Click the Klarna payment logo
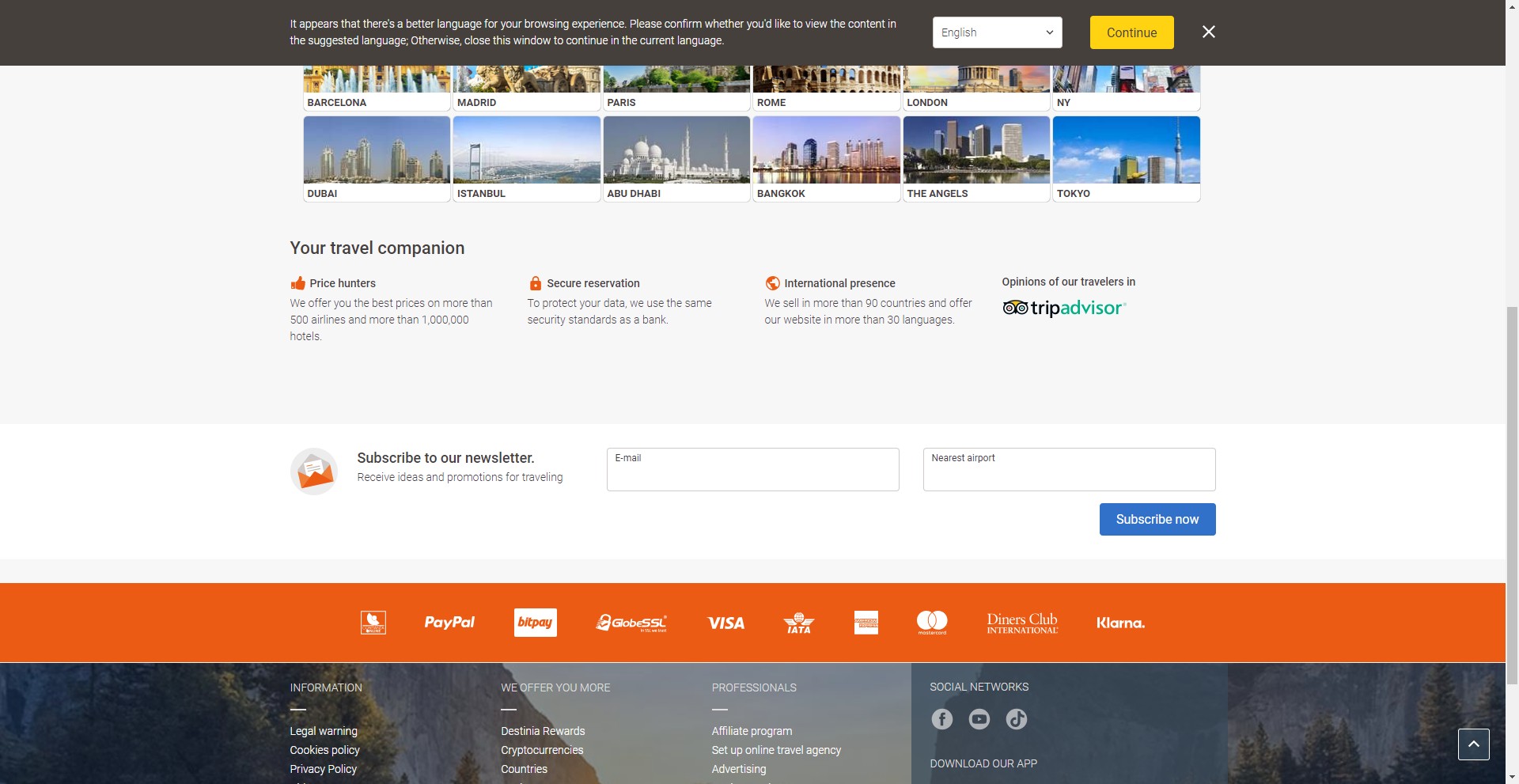 point(1119,623)
